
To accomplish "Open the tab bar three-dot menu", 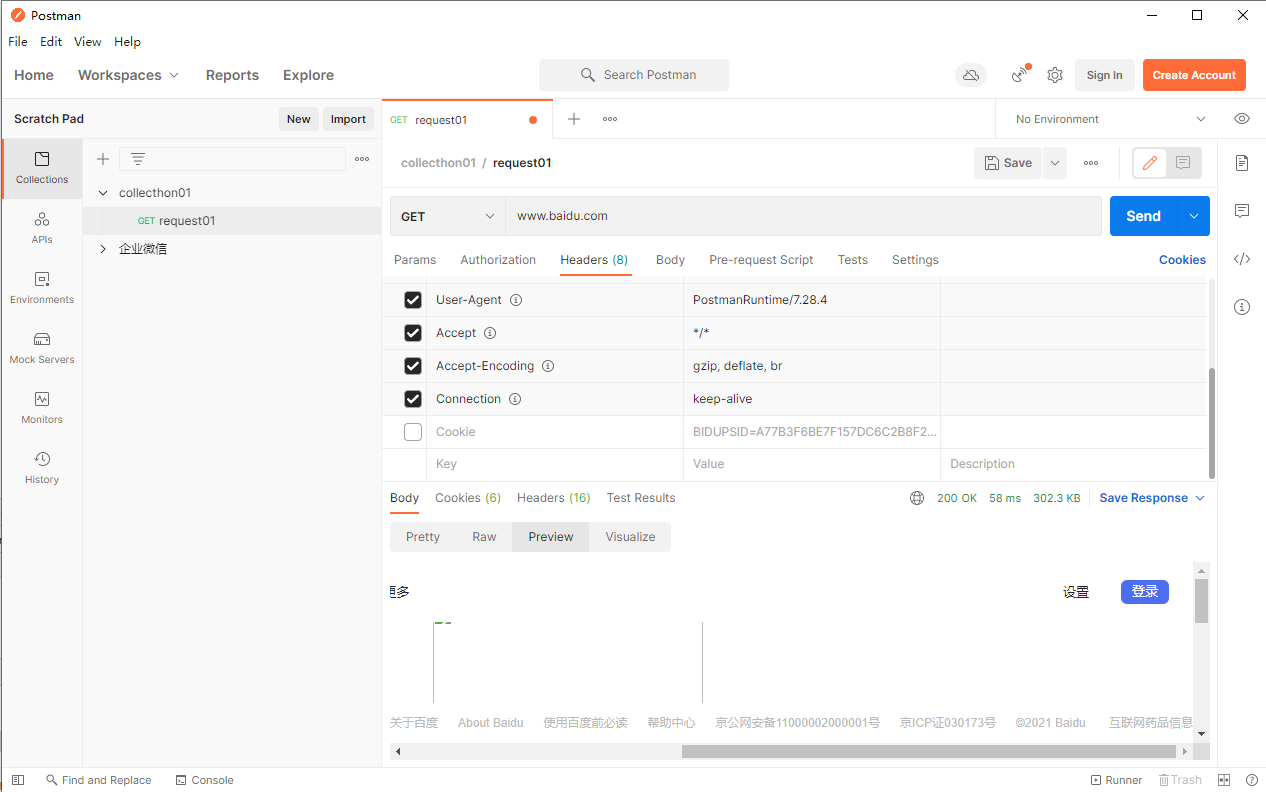I will coord(610,119).
